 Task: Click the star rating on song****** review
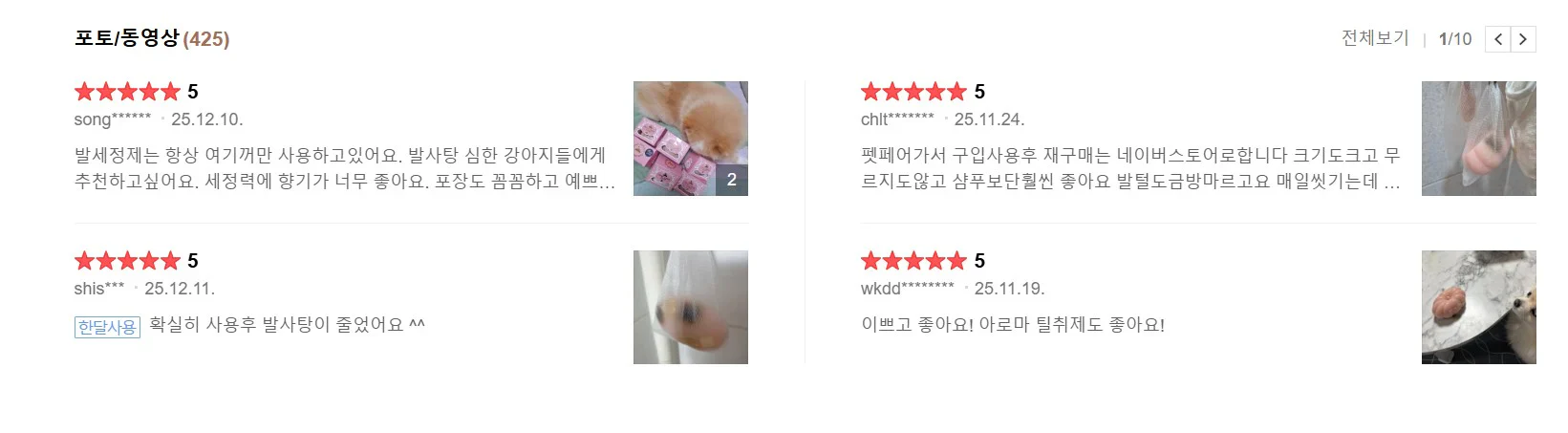127,92
